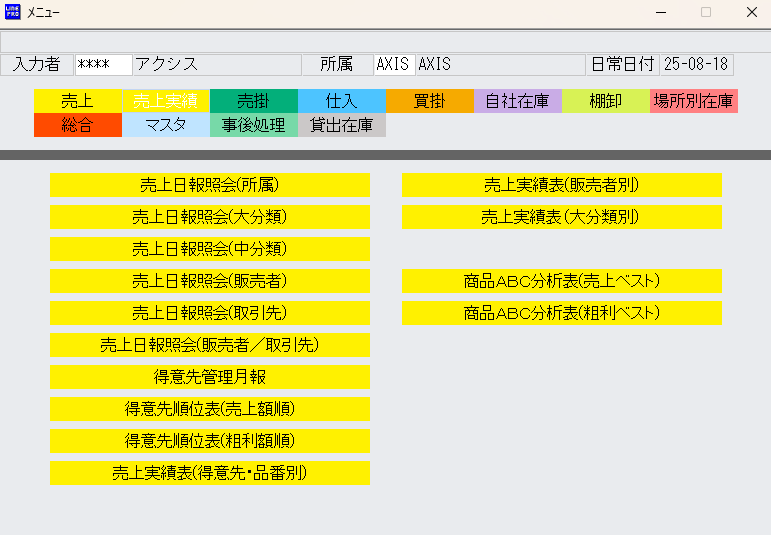Screen dimensions: 771x535
Task: Click the 所属 AXIS code field
Action: [393, 65]
